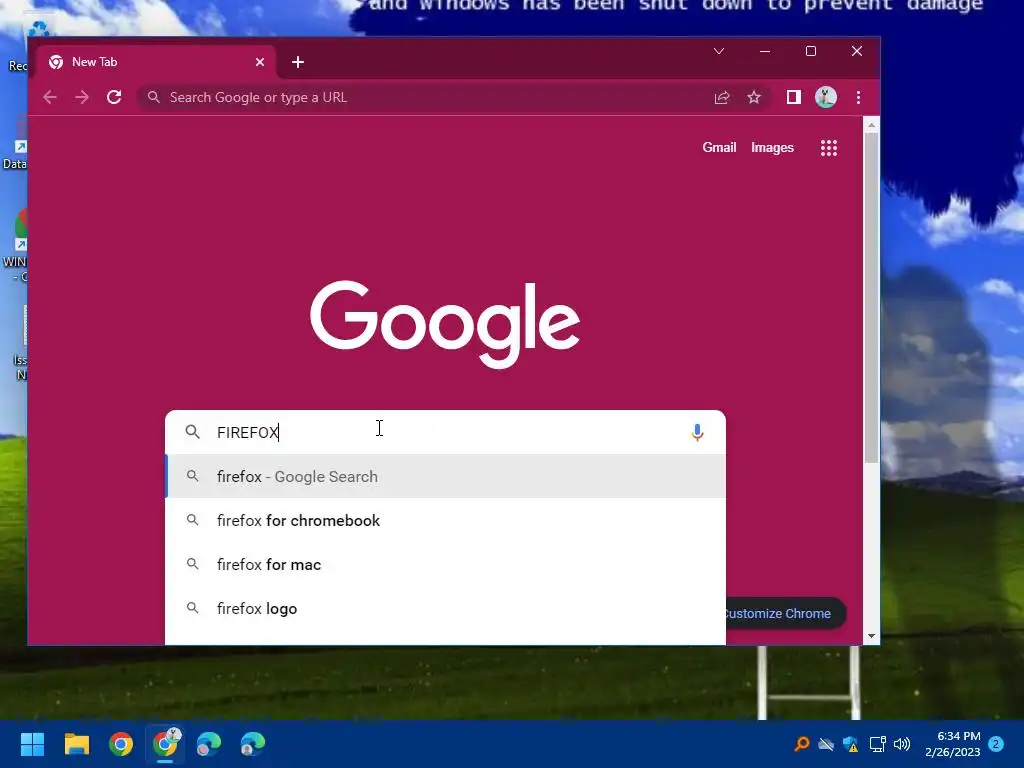Open the Google apps grid
This screenshot has width=1024, height=768.
pyautogui.click(x=829, y=148)
